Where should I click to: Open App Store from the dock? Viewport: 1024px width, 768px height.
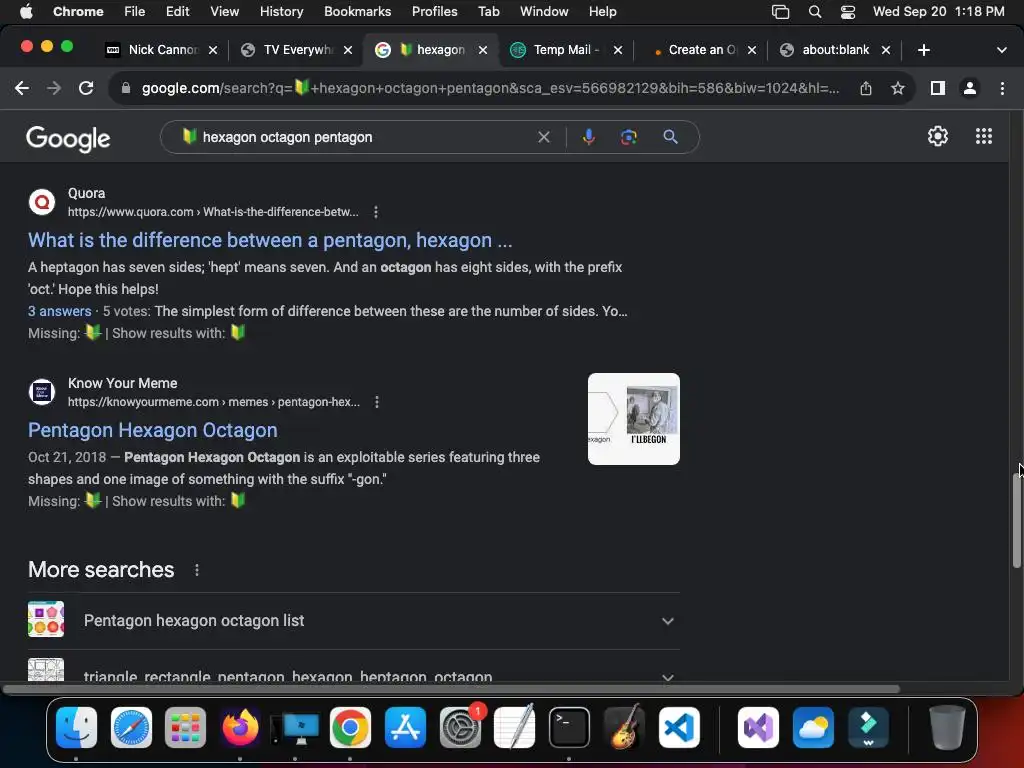pyautogui.click(x=405, y=728)
